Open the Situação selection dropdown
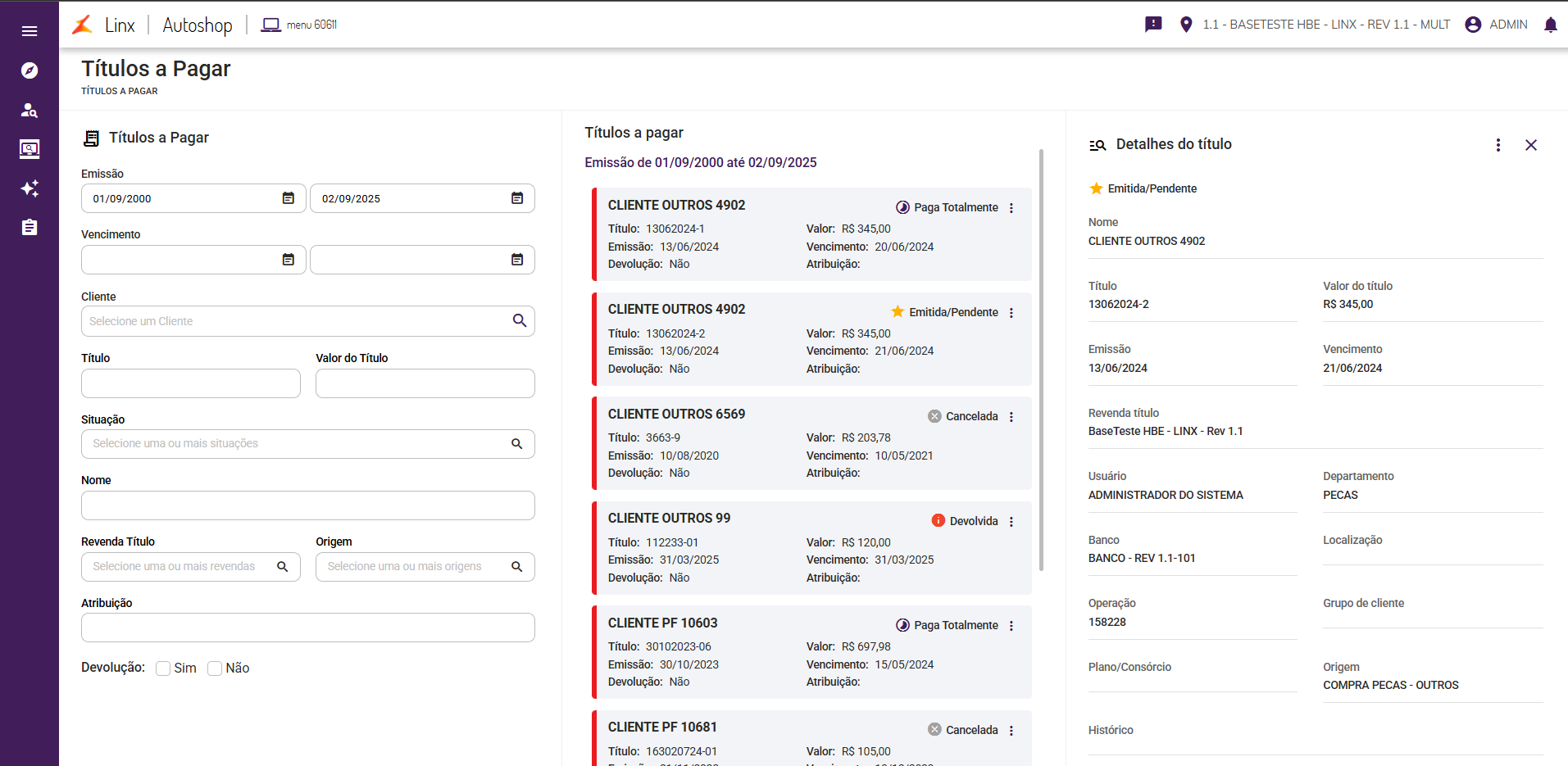The width and height of the screenshot is (1568, 766). [307, 444]
